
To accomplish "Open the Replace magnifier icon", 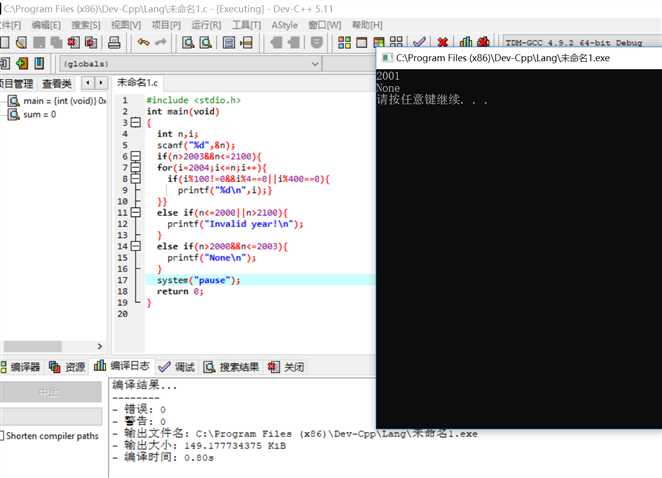I will 206,42.
